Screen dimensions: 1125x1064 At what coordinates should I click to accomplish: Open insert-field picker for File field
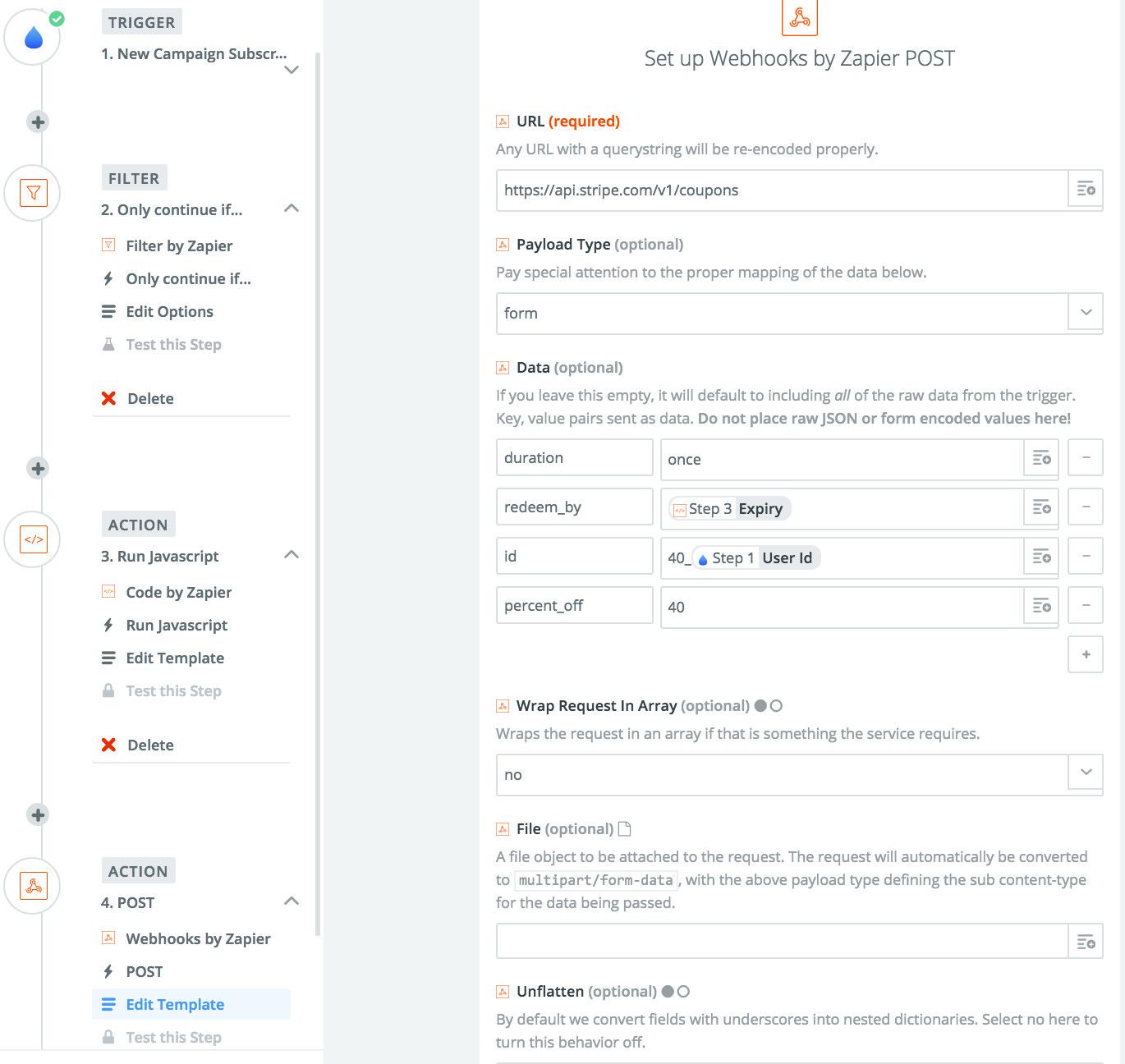point(1086,942)
